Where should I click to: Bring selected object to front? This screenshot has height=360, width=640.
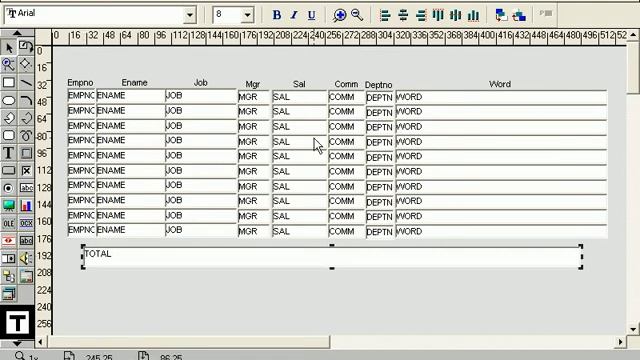click(x=501, y=15)
